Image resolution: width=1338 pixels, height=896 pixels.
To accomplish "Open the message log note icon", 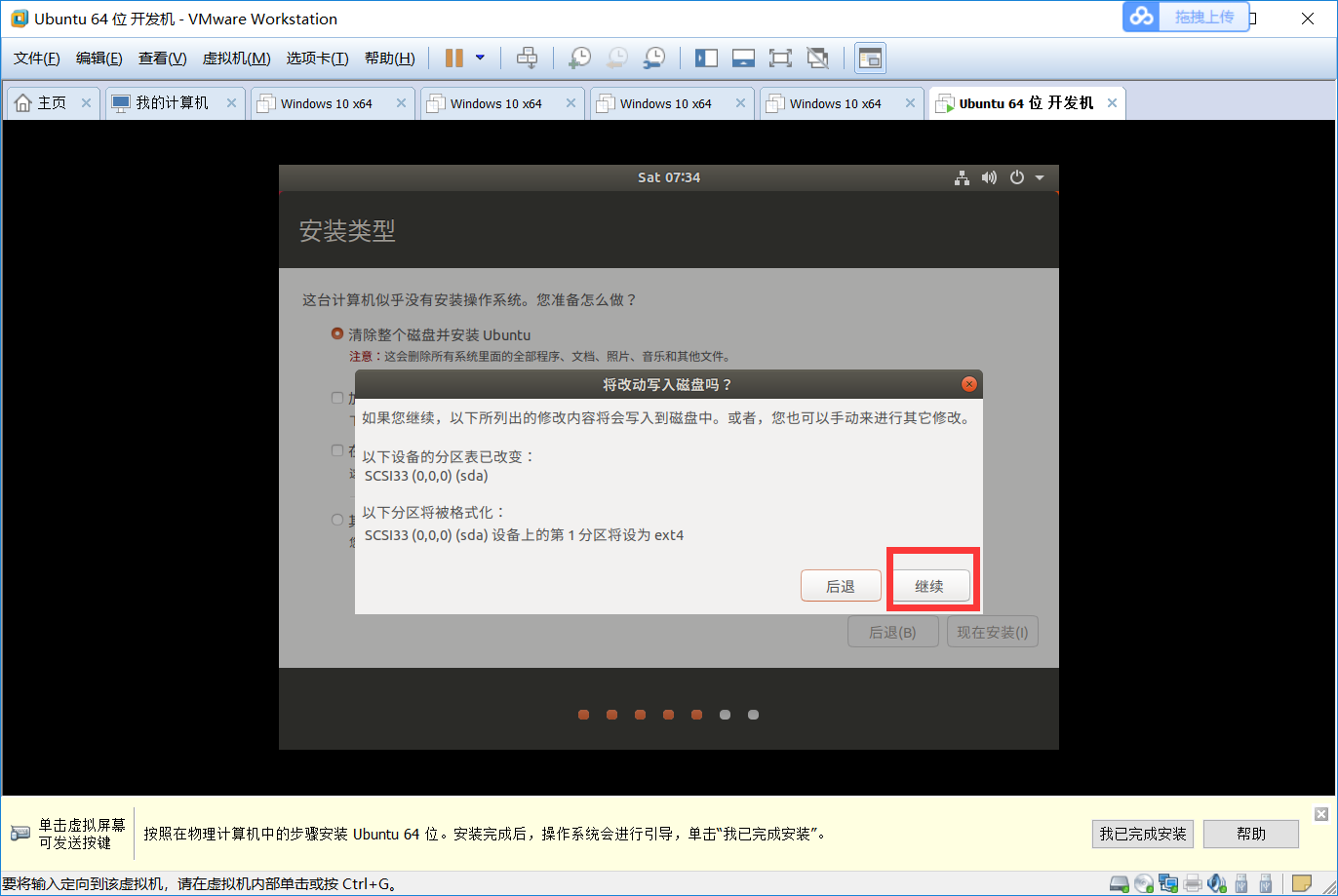I will [x=1302, y=884].
